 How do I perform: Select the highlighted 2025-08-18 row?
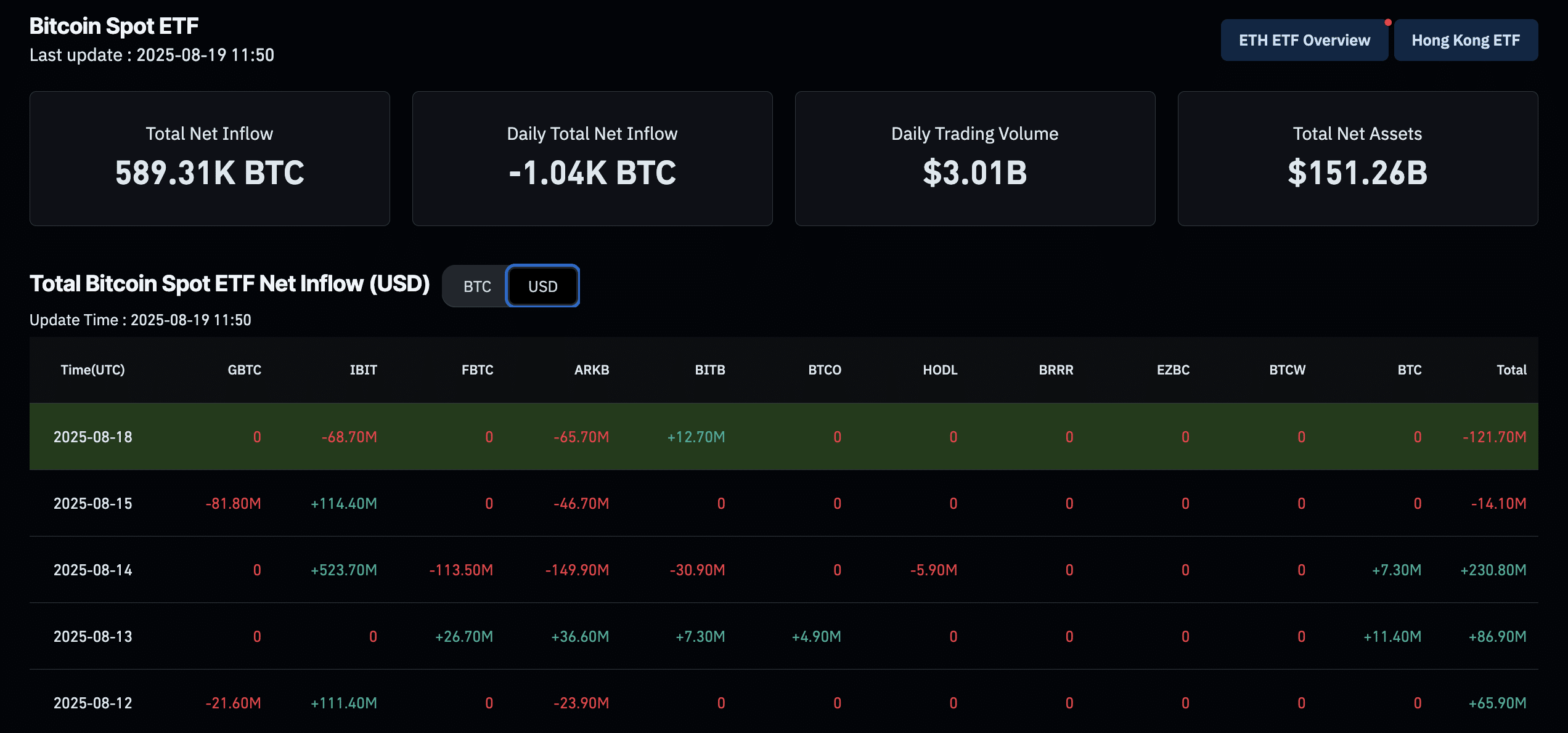click(783, 437)
